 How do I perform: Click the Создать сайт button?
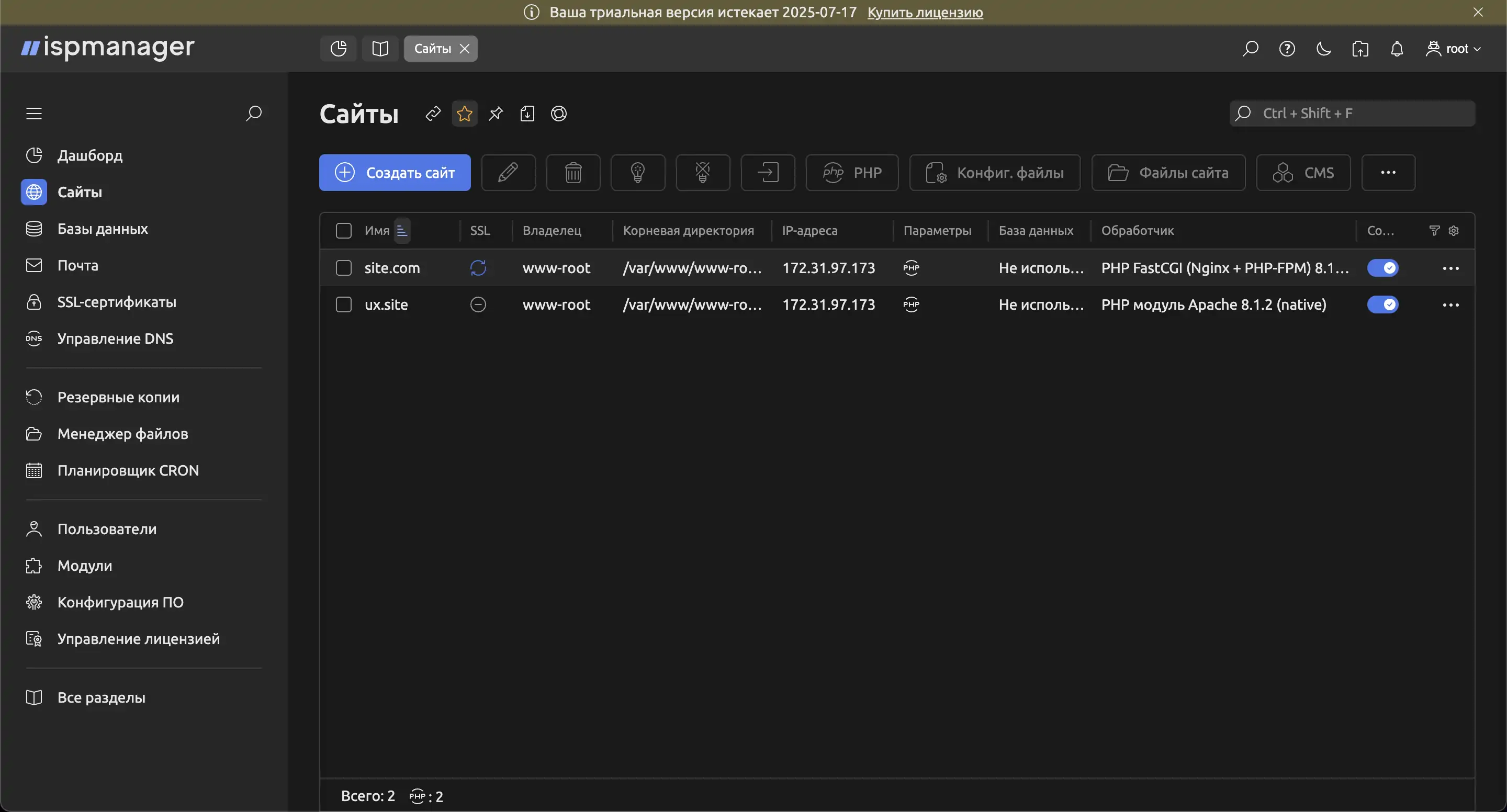tap(395, 173)
